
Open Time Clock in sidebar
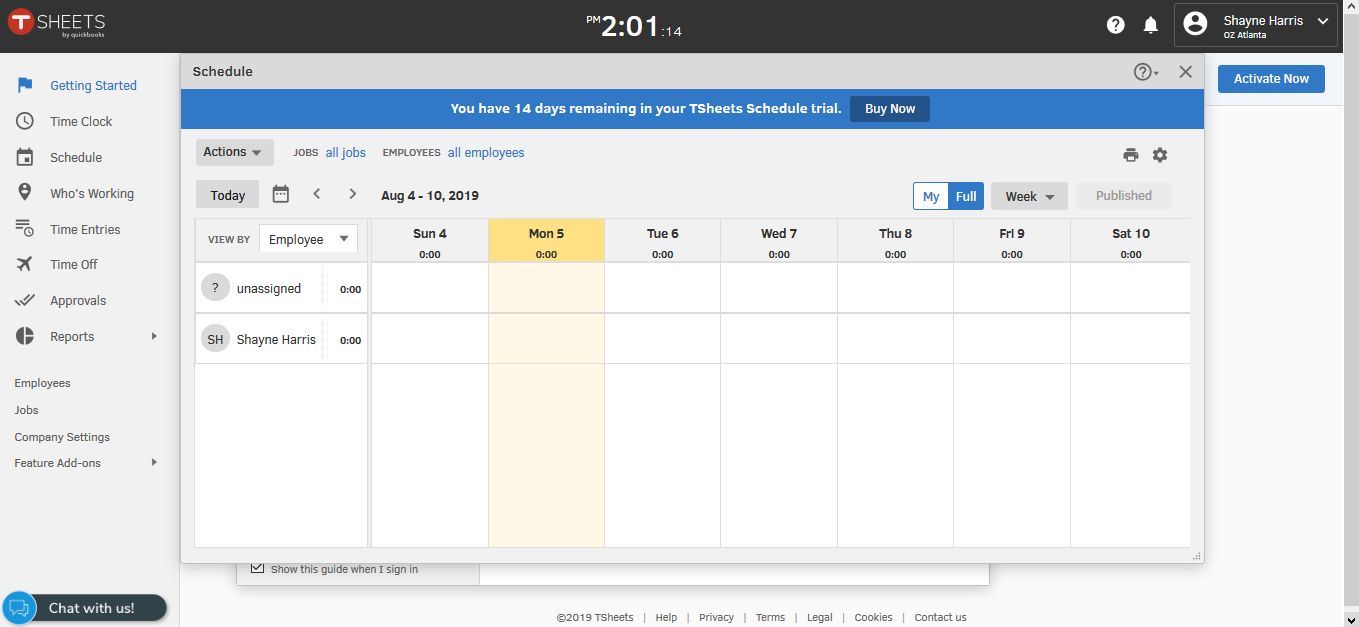pos(81,122)
